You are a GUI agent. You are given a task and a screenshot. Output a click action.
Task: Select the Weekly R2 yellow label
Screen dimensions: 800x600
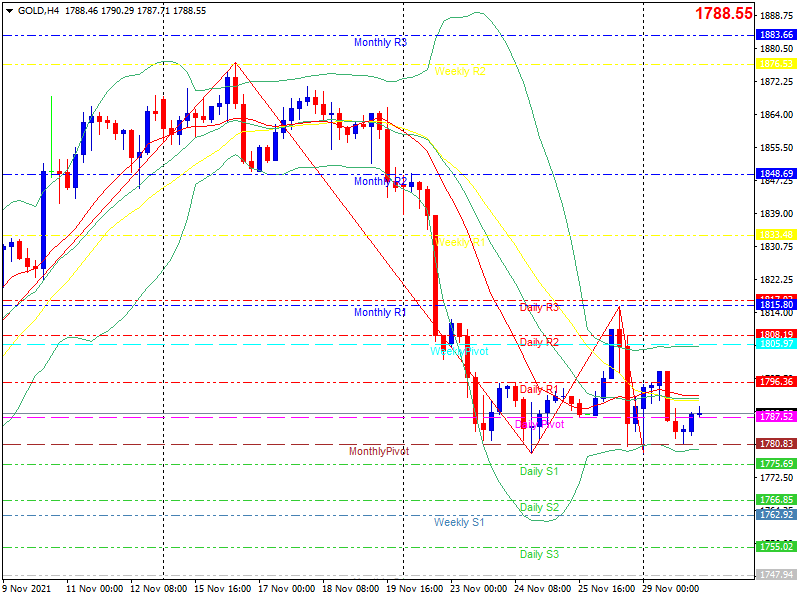(x=460, y=71)
